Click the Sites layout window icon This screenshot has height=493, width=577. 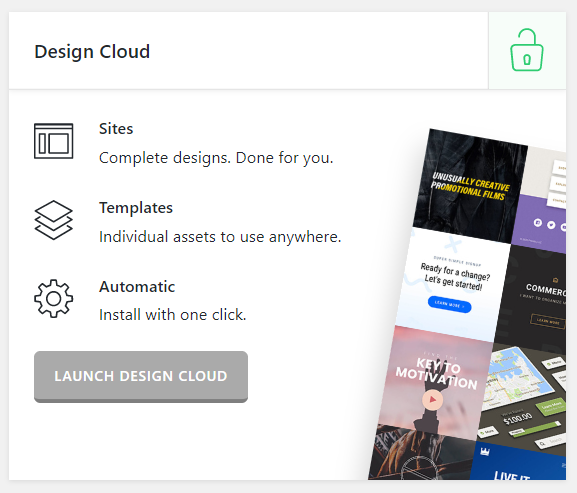coord(54,141)
